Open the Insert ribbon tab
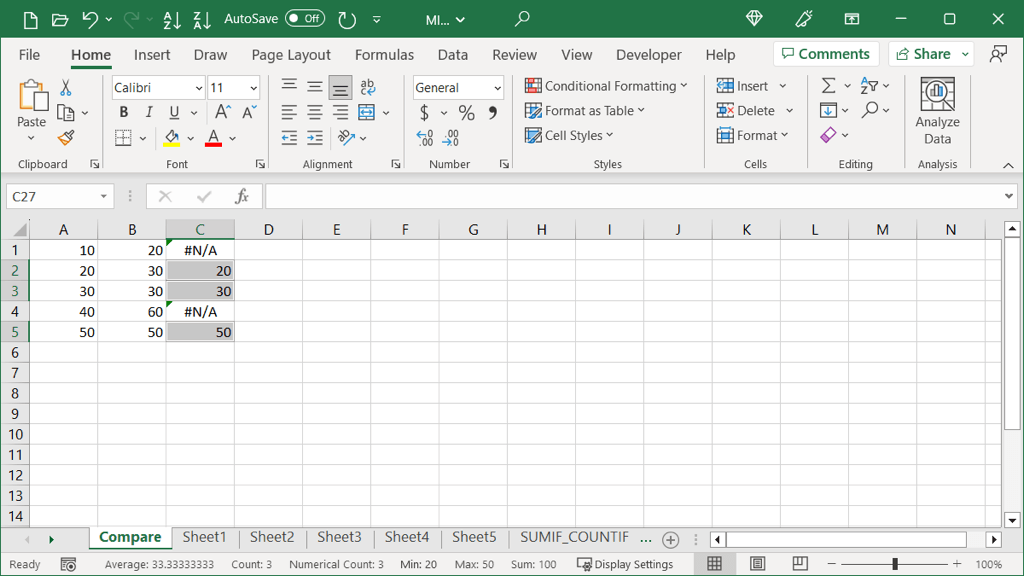This screenshot has height=576, width=1024. [x=152, y=55]
